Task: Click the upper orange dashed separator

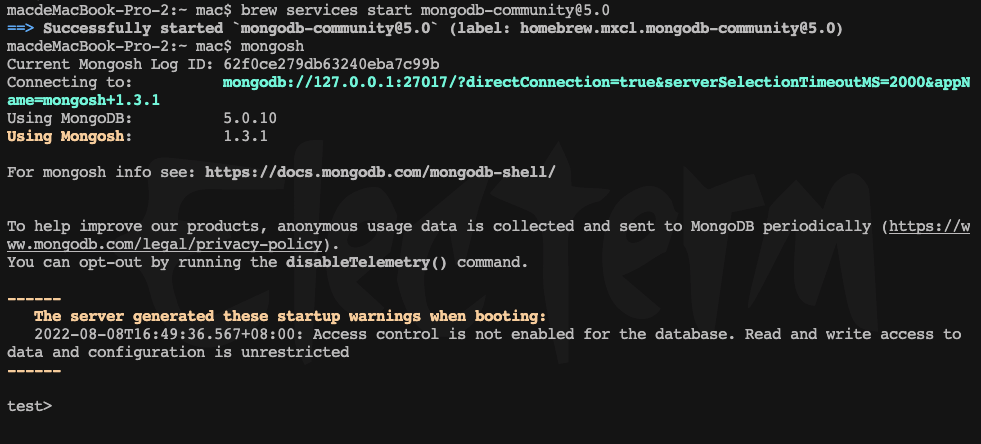Action: point(34,299)
